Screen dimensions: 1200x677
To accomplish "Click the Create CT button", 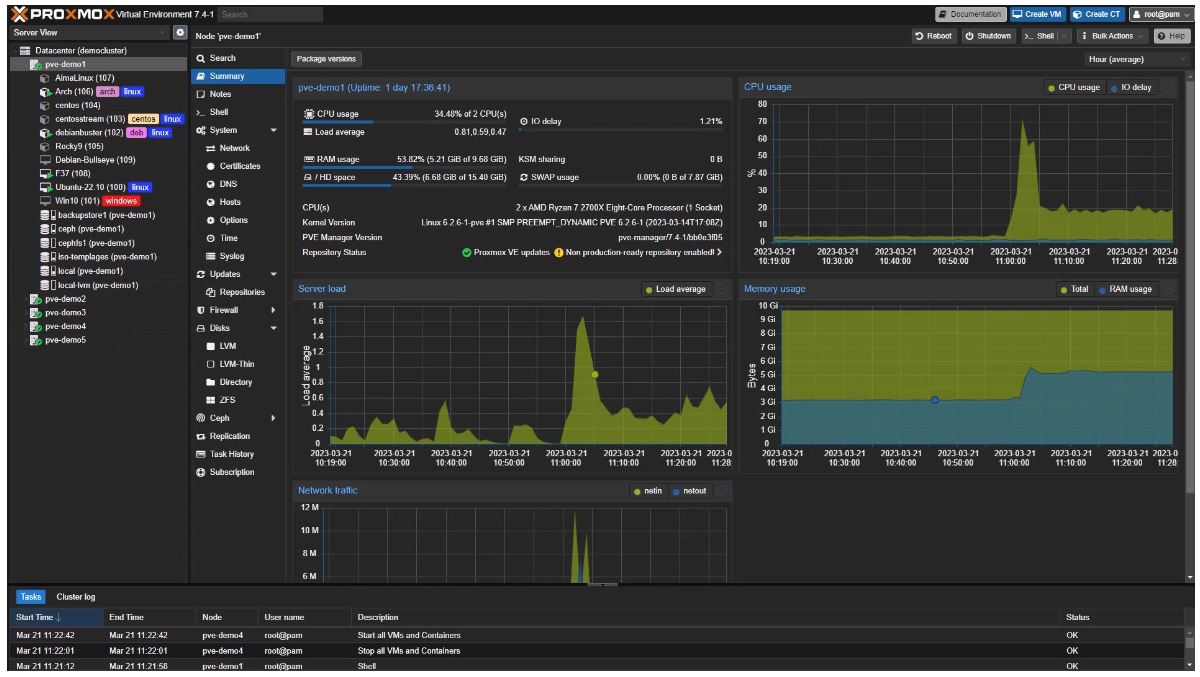I will (1096, 14).
